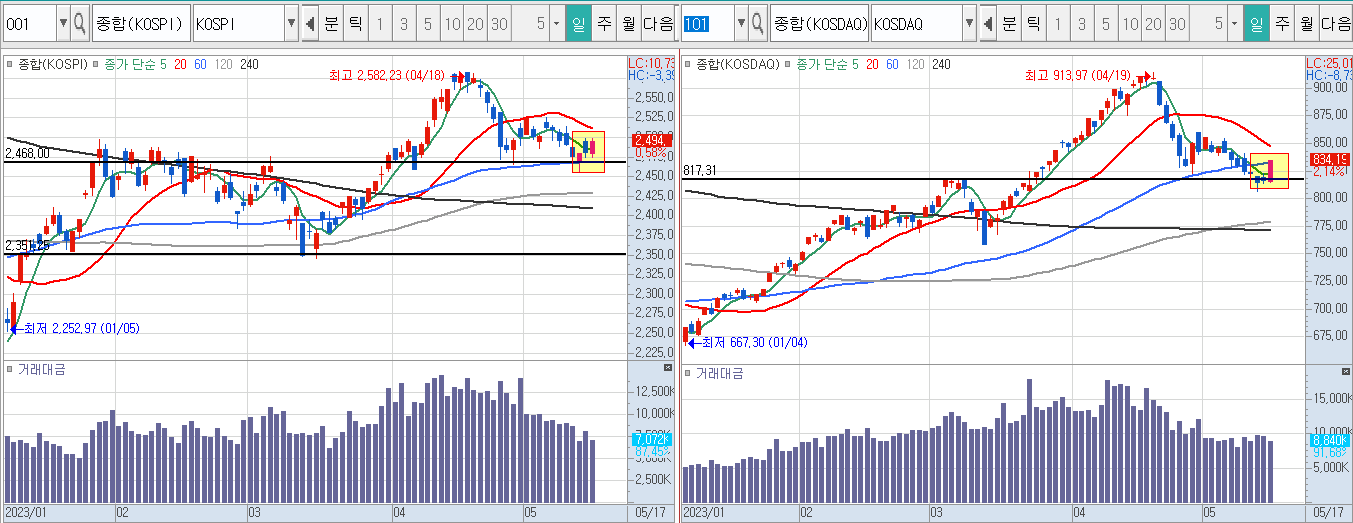1353x523 pixels.
Task: Click the small square marker before 종합(KOSDAQ) legend
Action: pos(689,64)
